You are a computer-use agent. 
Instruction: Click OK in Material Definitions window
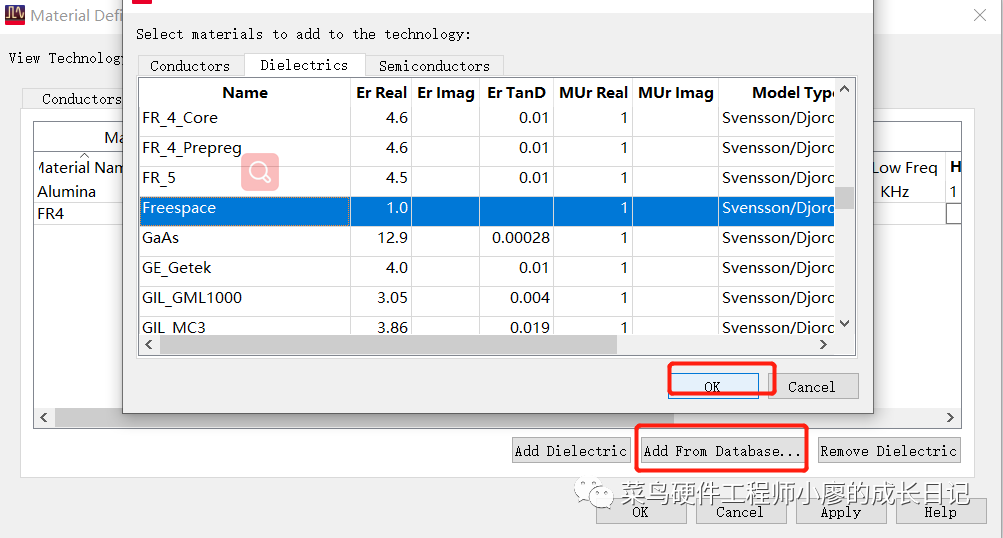[x=640, y=512]
